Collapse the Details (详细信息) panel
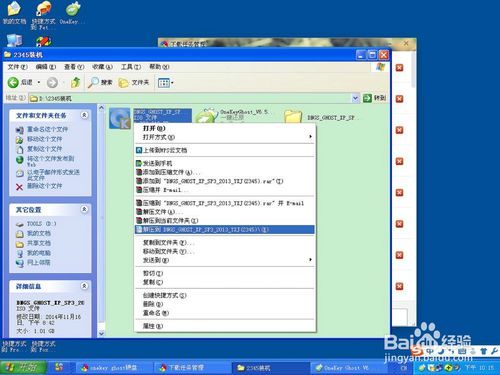Screen dimensions: 500x375 click(84, 286)
